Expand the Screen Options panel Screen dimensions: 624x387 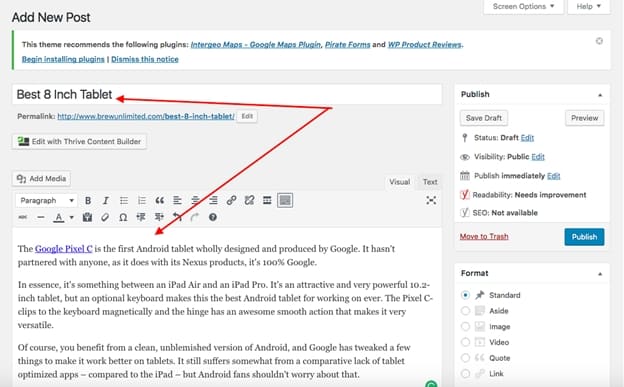[523, 6]
